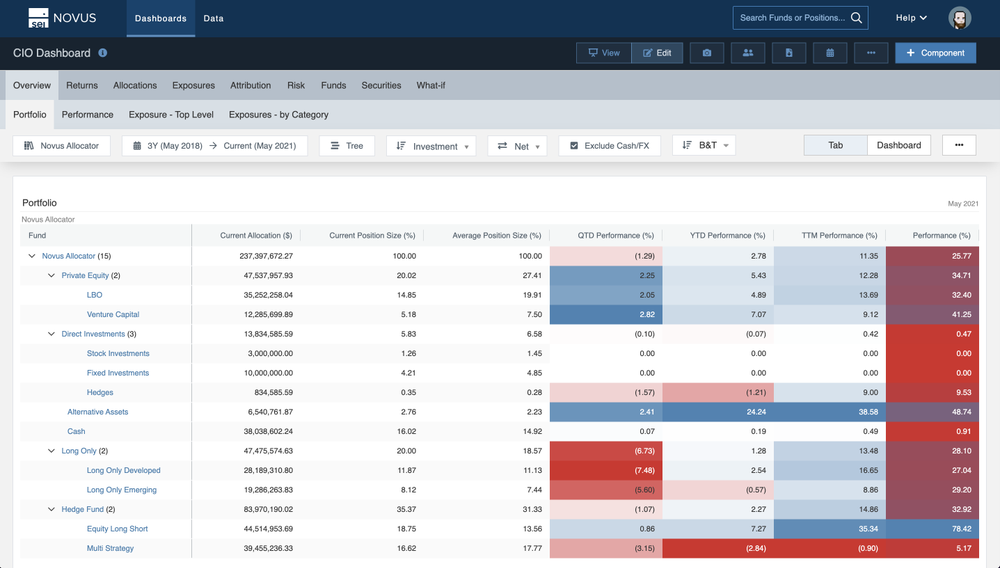Click the export document icon
Image resolution: width=1000 pixels, height=568 pixels.
pos(788,53)
